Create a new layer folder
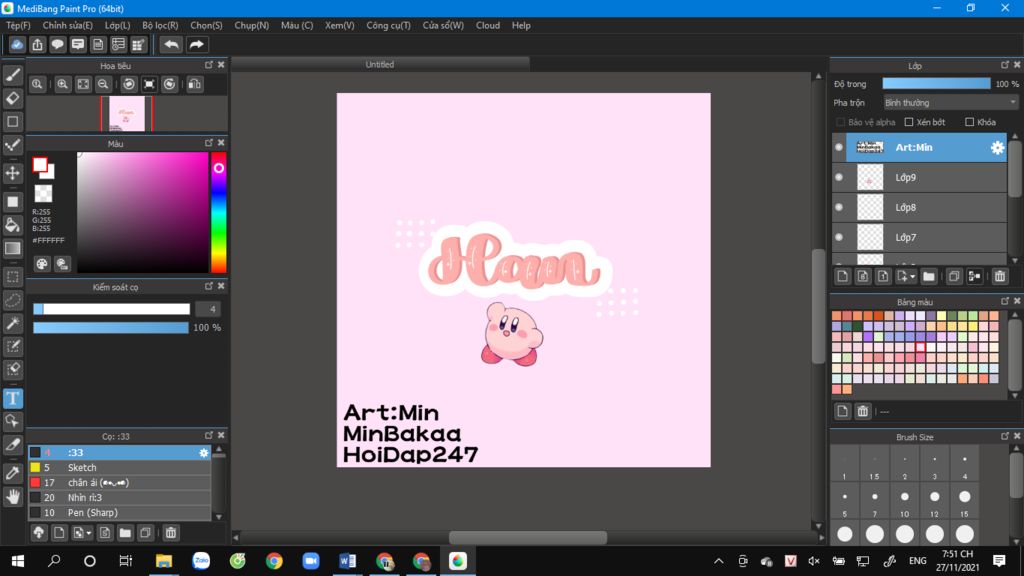Image resolution: width=1024 pixels, height=576 pixels. 929,276
